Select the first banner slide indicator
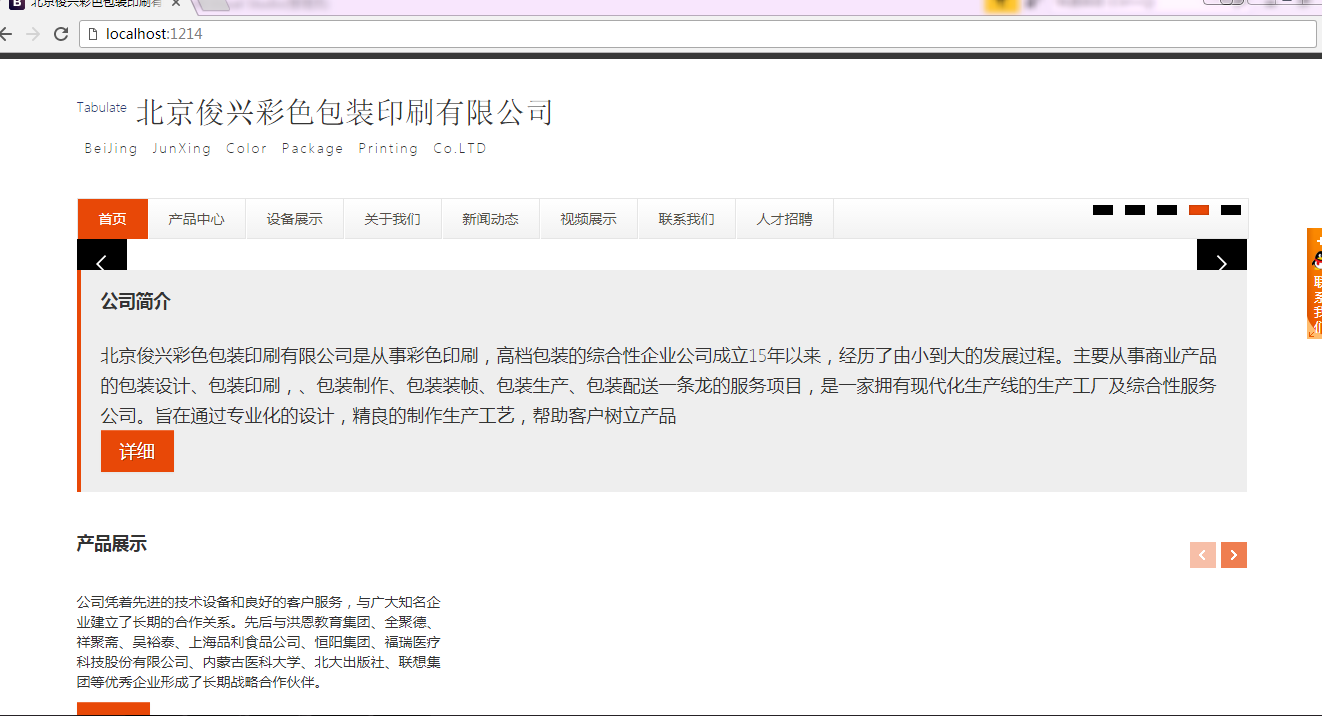The image size is (1322, 716). 1102,210
